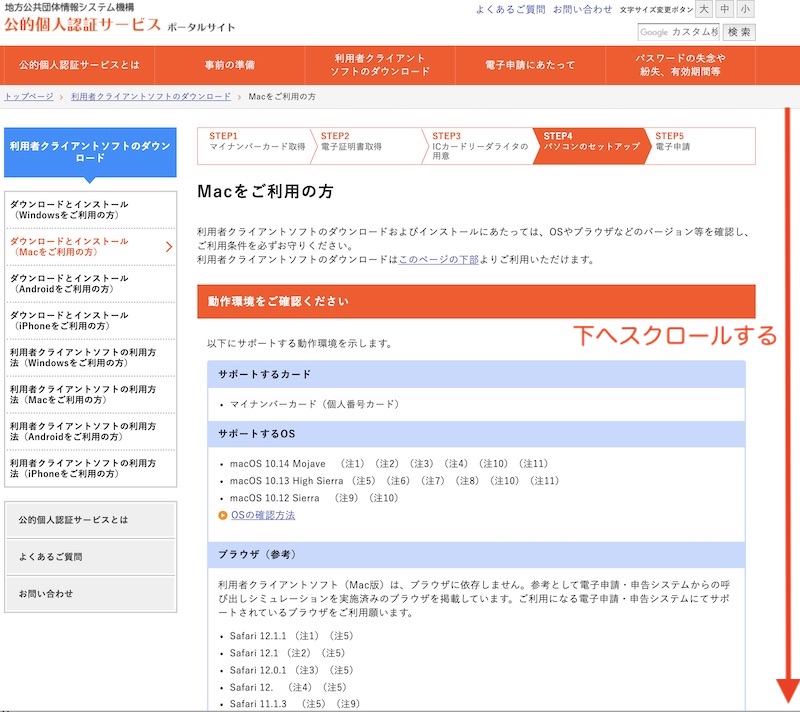The height and width of the screenshot is (712, 800).
Task: Open 利用者クライアントソフトのダウンロード in the orange navigation bar
Action: (x=380, y=65)
